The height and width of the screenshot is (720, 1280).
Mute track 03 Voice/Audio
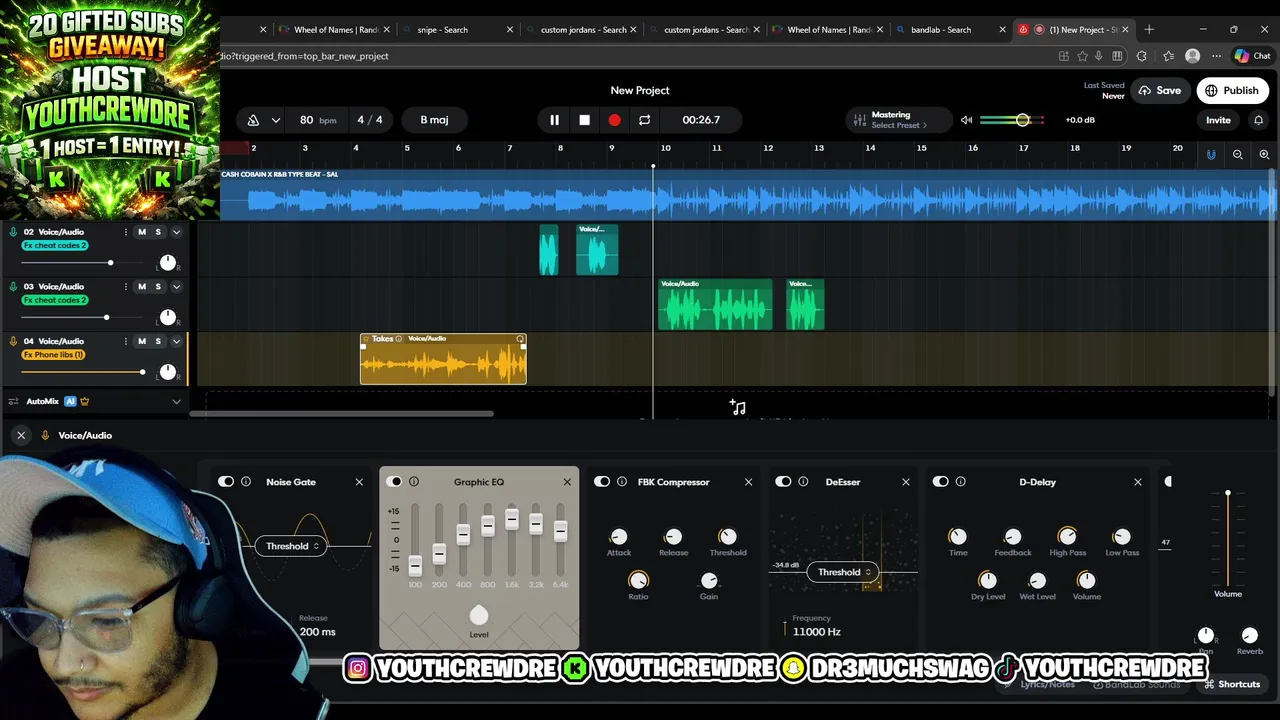[141, 287]
